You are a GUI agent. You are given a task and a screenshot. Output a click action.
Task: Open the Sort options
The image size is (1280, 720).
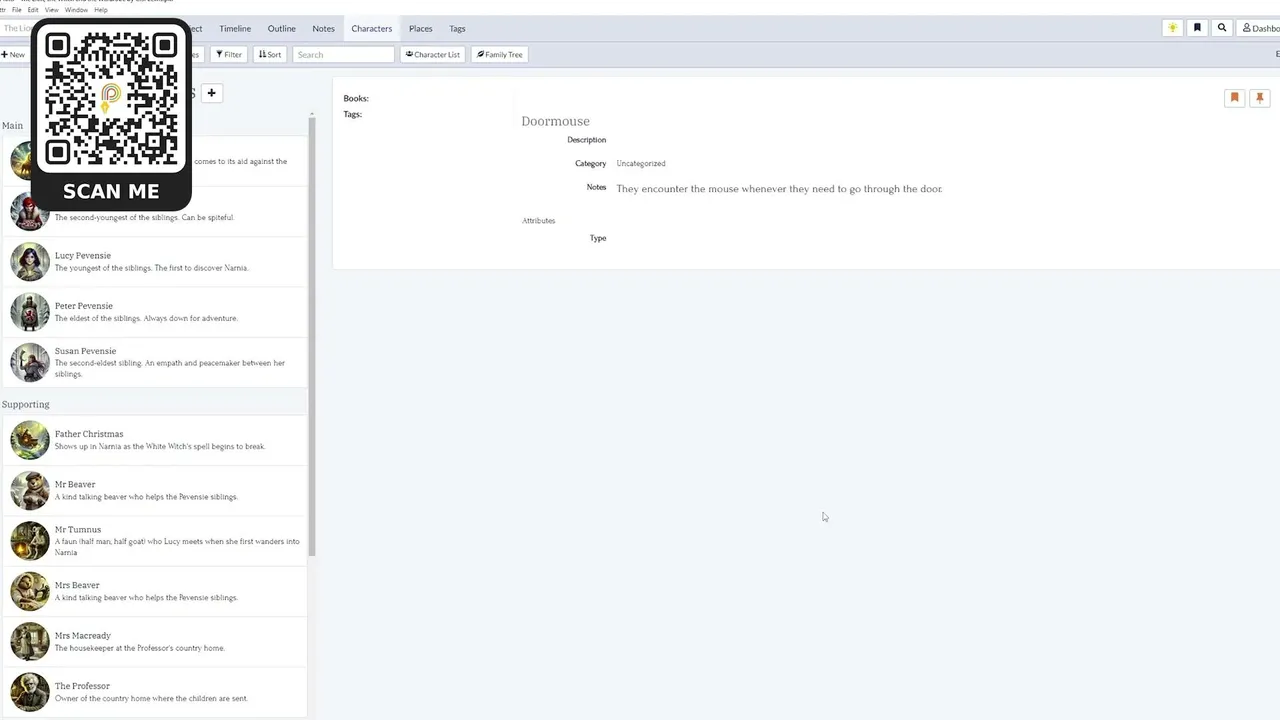270,55
